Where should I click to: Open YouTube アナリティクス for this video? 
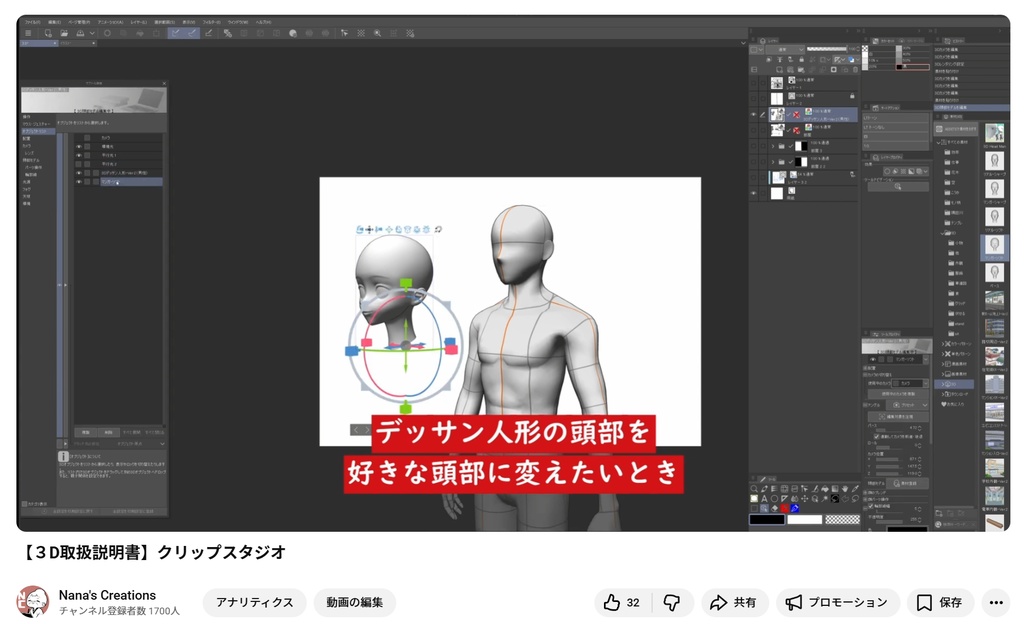[254, 603]
